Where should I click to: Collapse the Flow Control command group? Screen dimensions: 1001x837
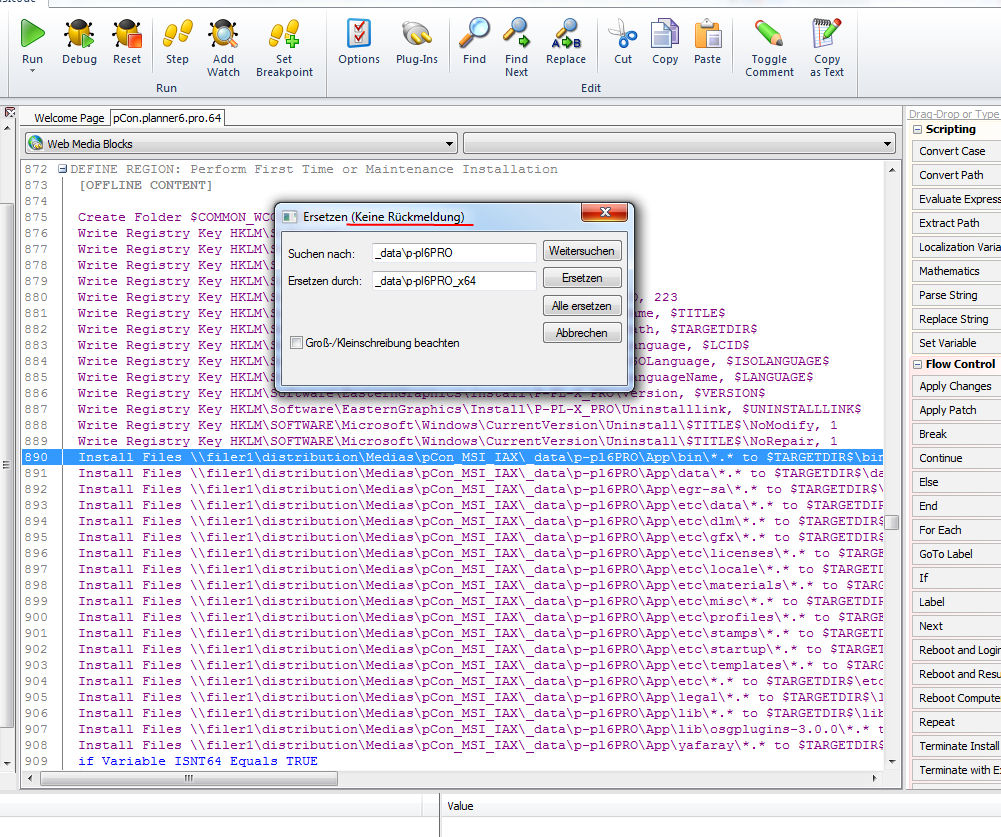tap(917, 364)
